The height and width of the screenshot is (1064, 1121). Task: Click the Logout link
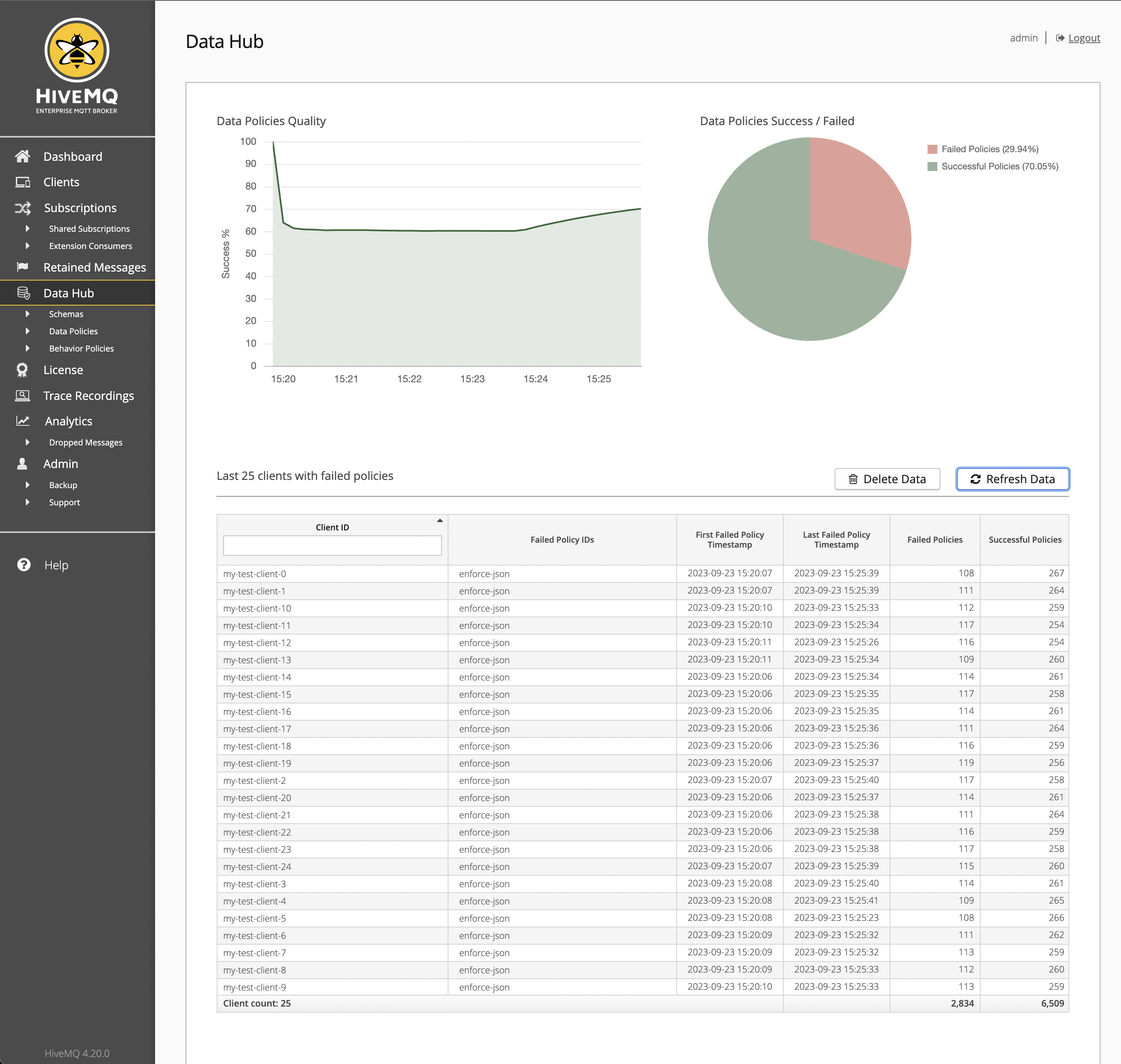click(1084, 38)
